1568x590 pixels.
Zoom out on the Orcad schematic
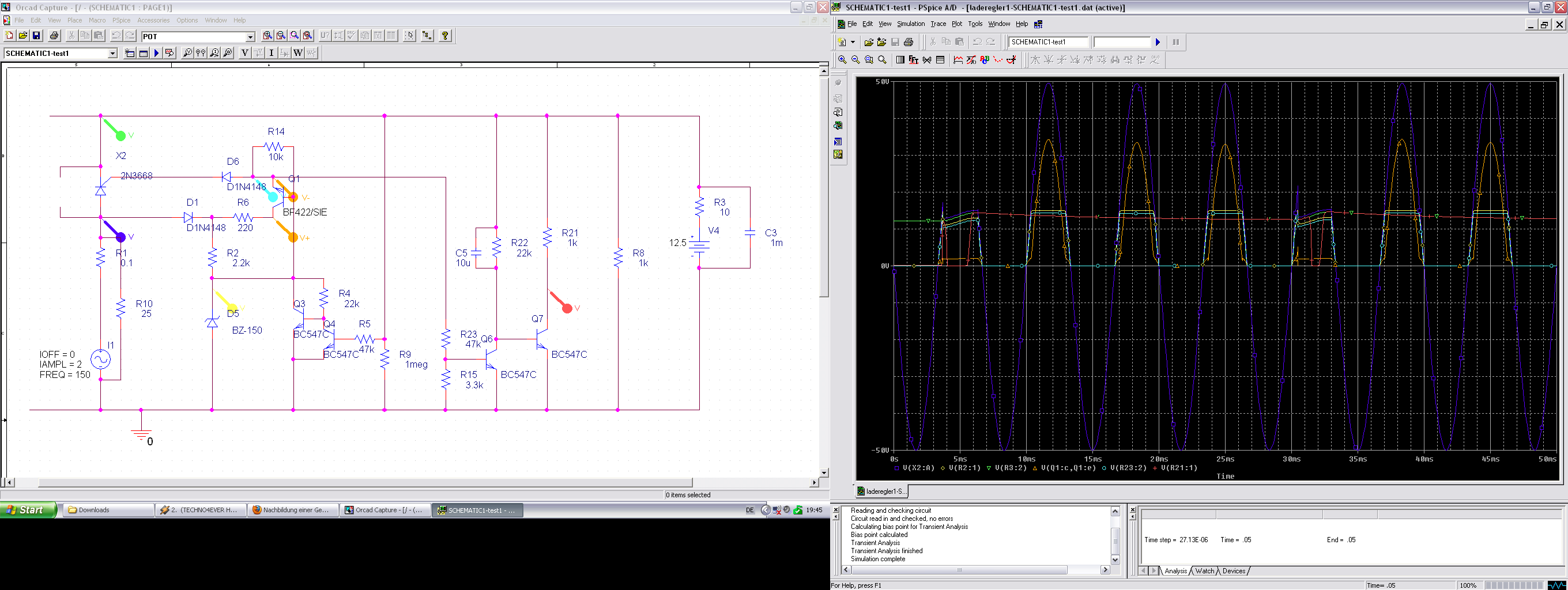pyautogui.click(x=281, y=35)
